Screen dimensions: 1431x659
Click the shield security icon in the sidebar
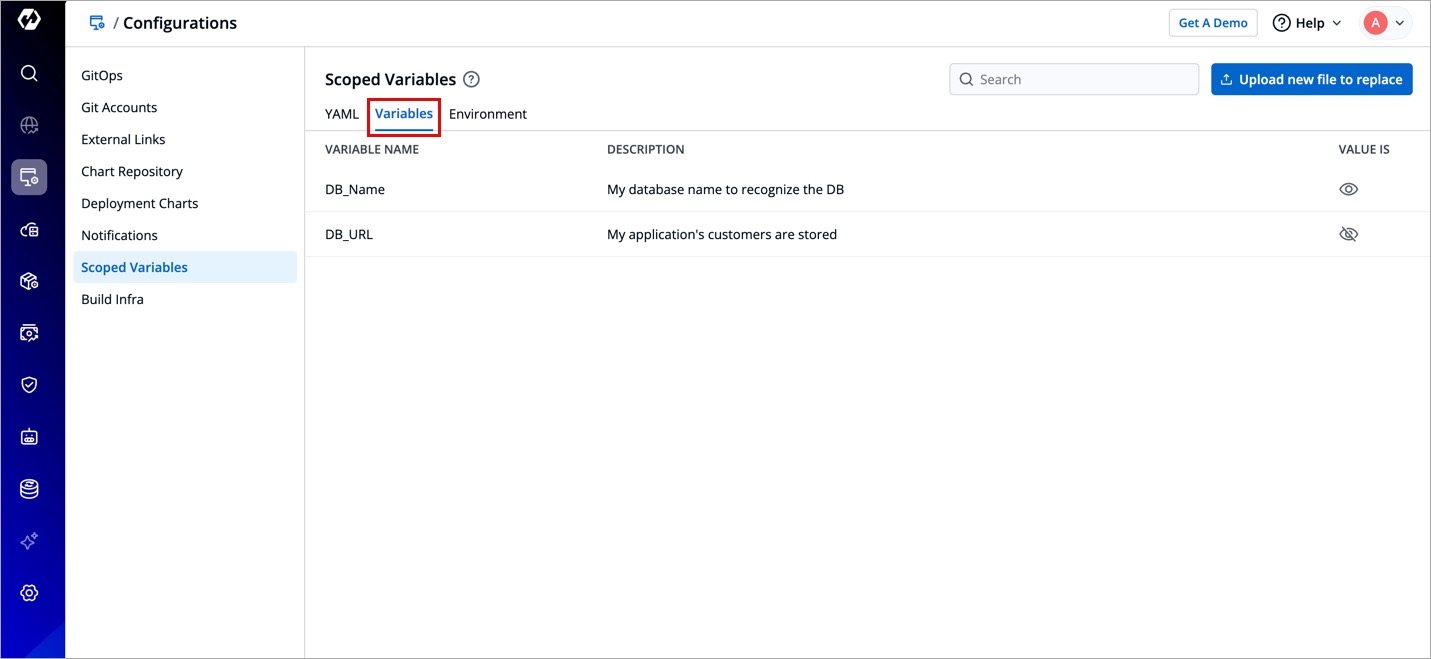29,385
